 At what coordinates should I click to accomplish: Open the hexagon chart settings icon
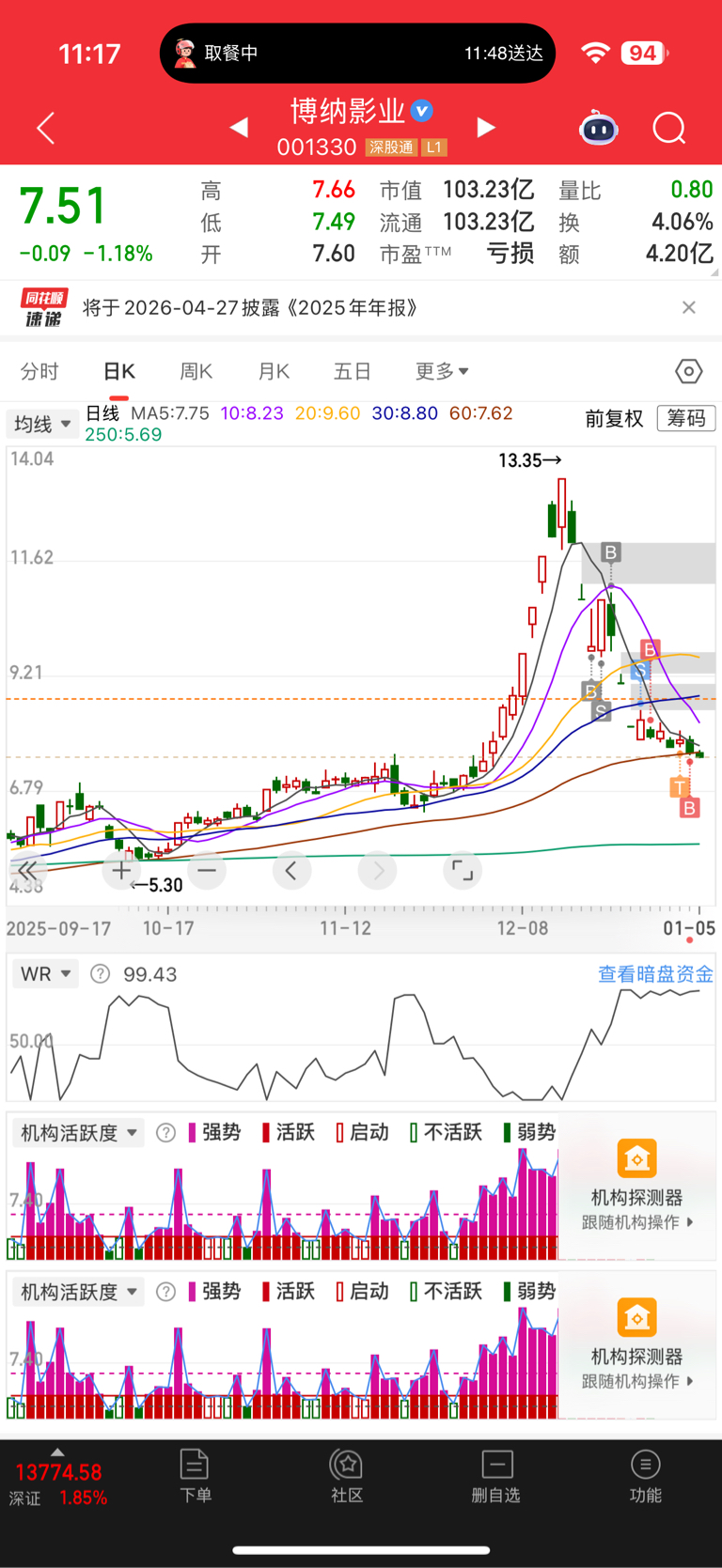point(689,371)
